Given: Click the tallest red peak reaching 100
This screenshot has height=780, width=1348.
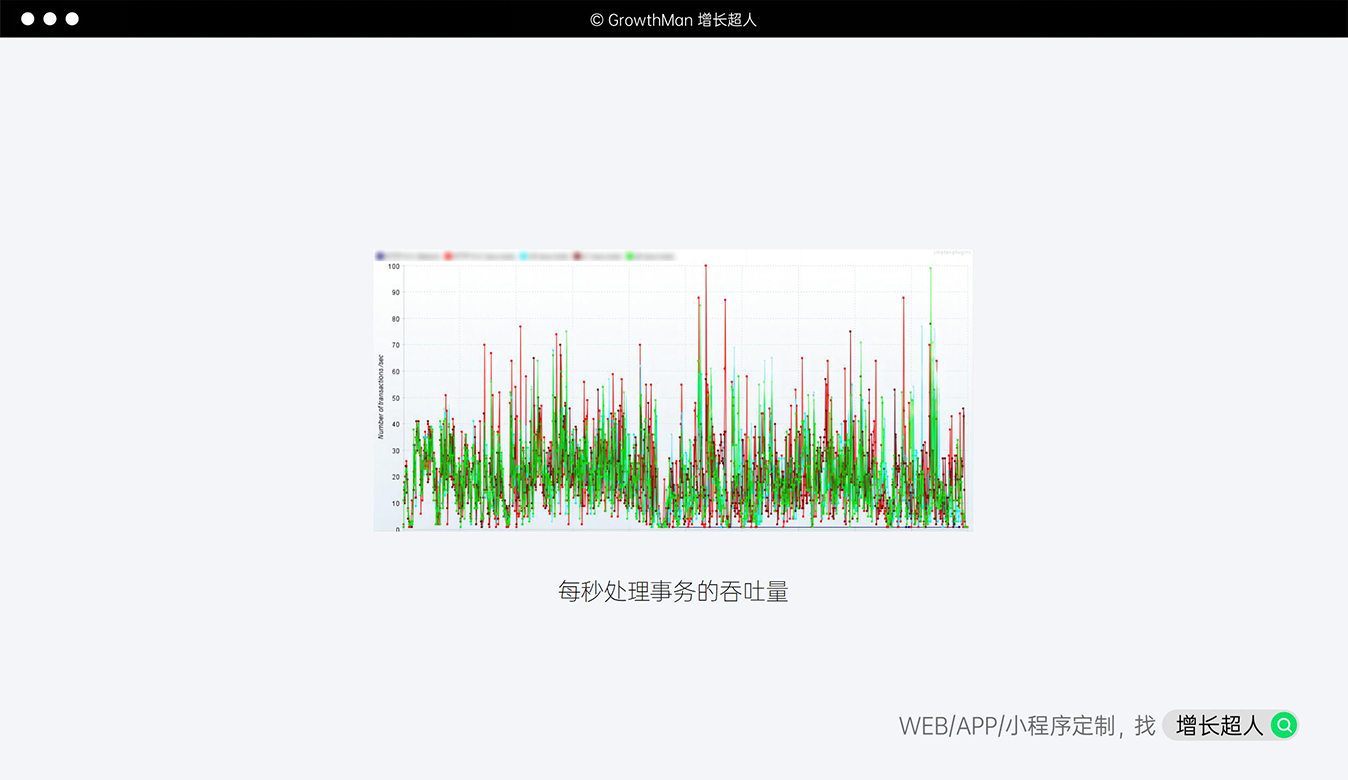Looking at the screenshot, I should coord(706,267).
